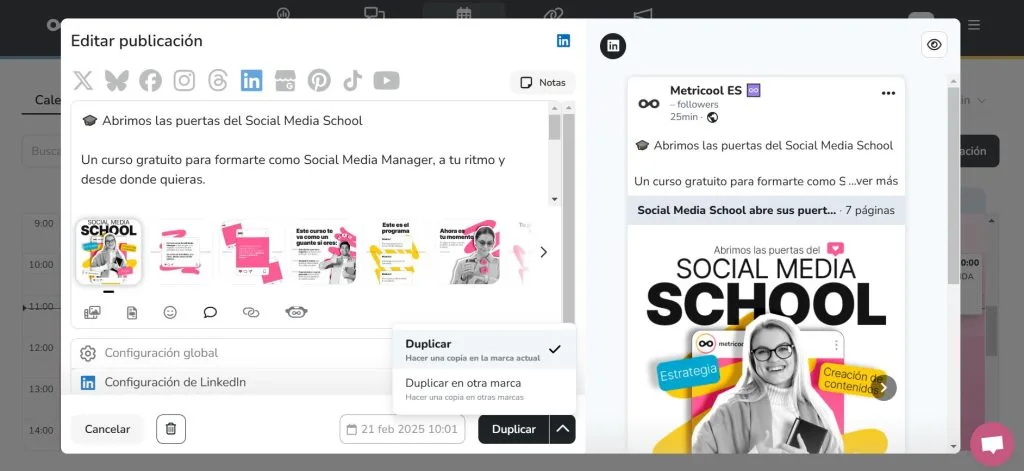This screenshot has height=471, width=1024.
Task: Delete post with the trash icon
Action: point(171,429)
